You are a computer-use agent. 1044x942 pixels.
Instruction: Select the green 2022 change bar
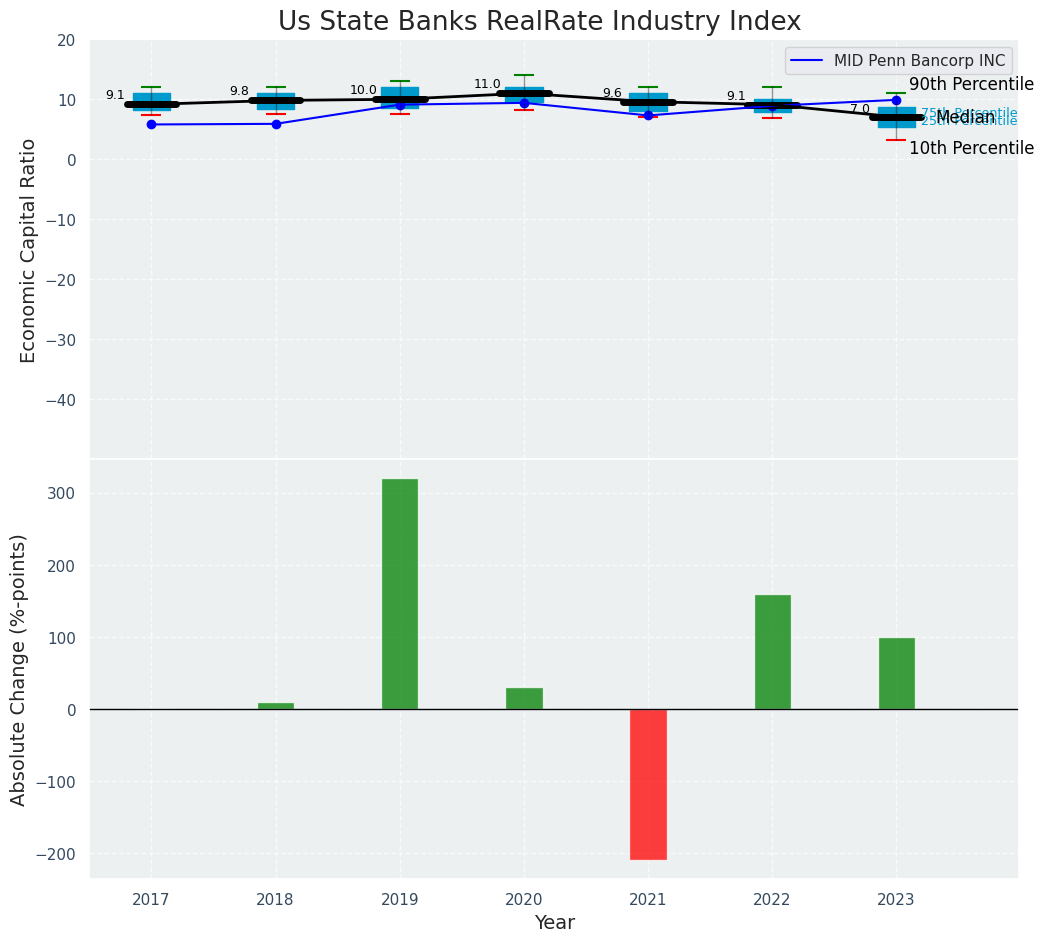coord(772,652)
